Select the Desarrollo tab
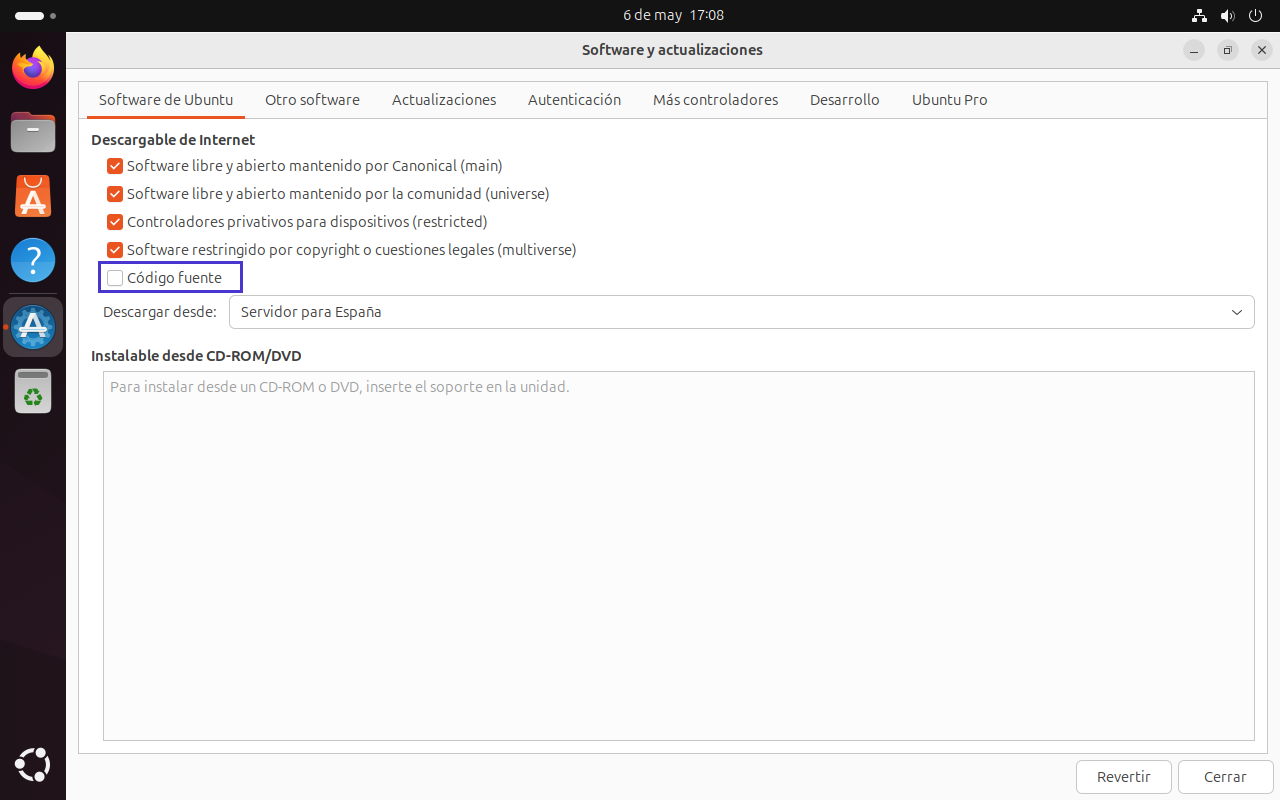The width and height of the screenshot is (1280, 800). pyautogui.click(x=845, y=100)
